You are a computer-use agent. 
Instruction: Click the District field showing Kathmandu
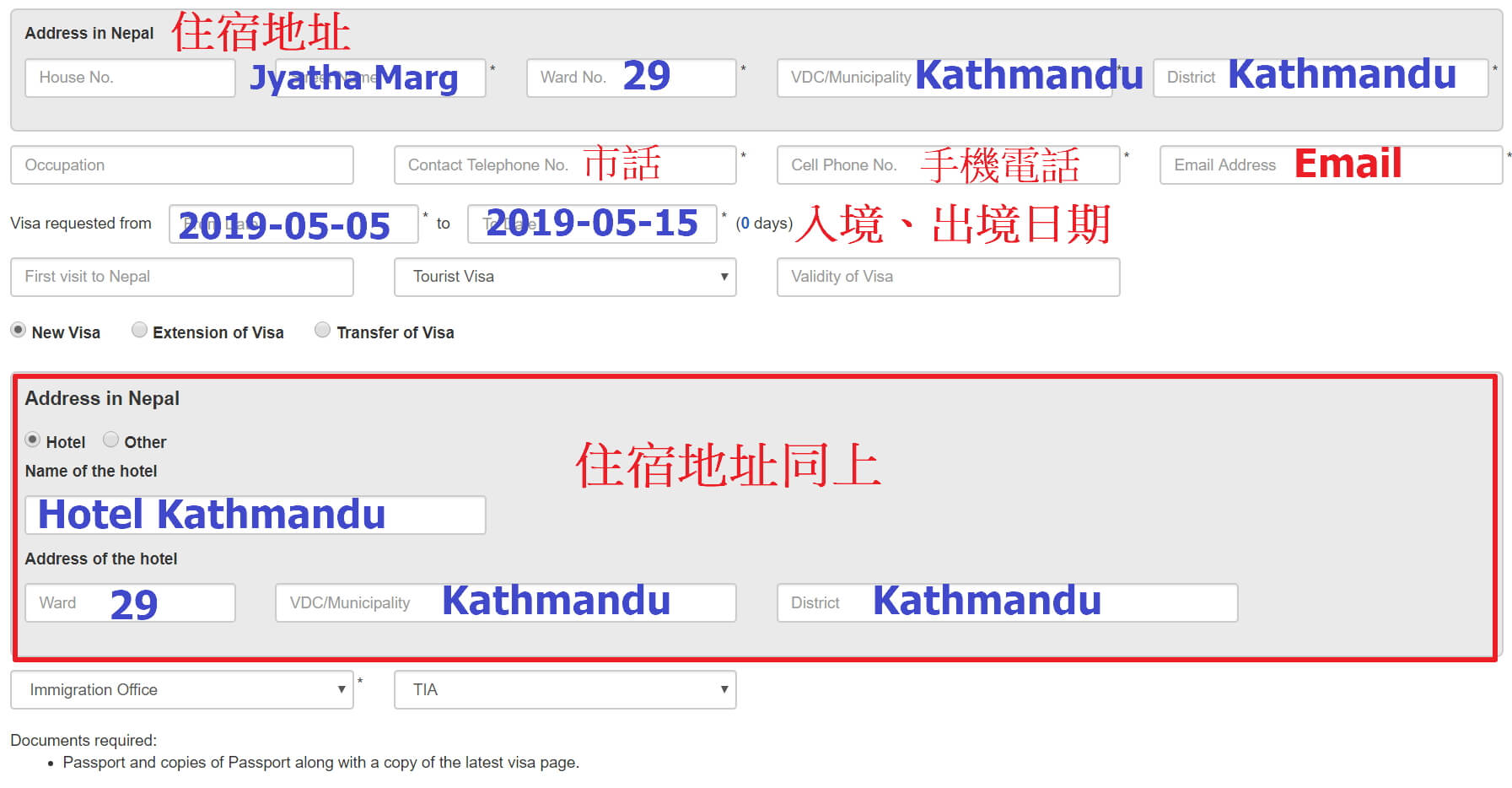[1008, 602]
